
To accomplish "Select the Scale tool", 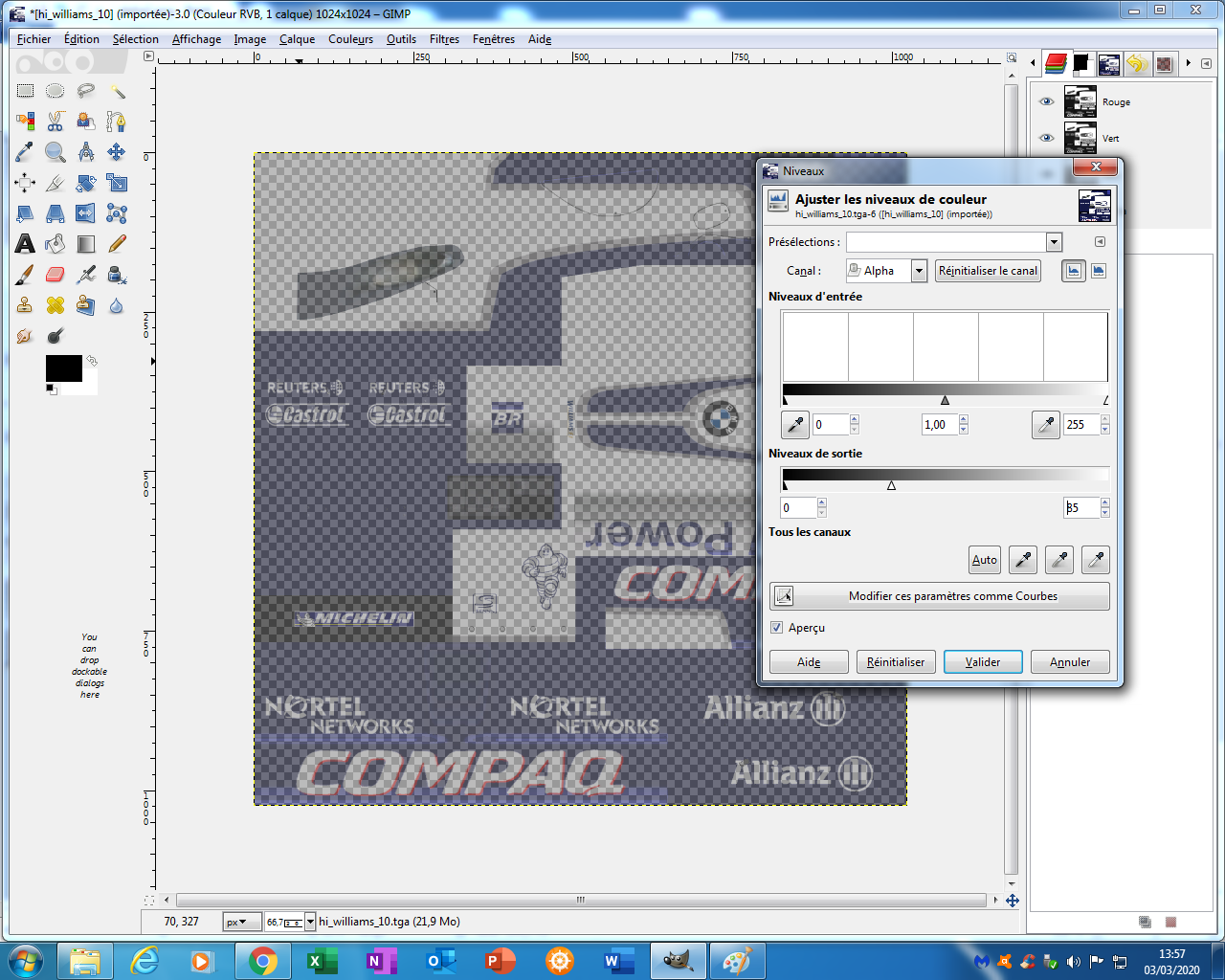I will (x=117, y=183).
